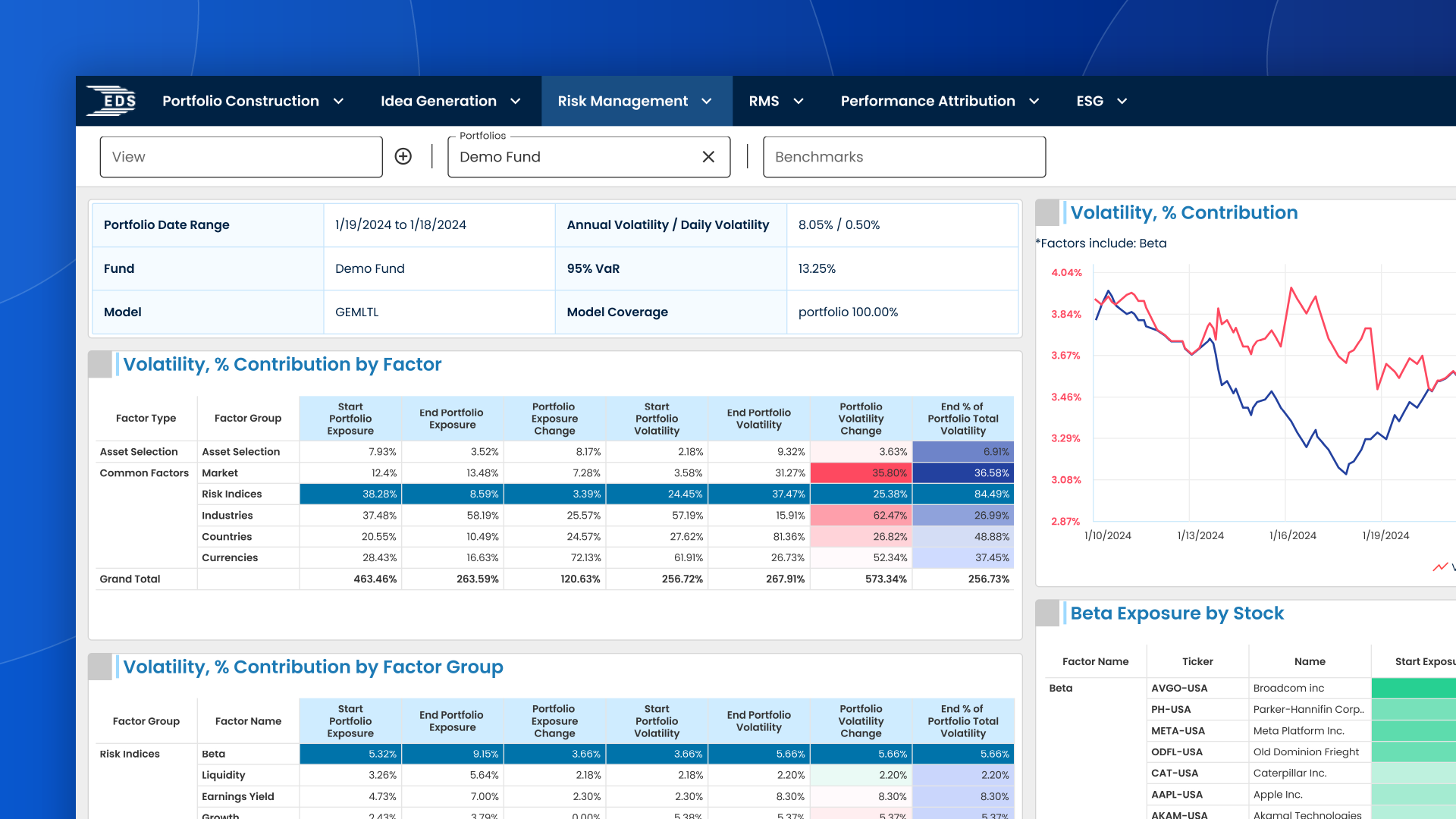Click gray square icon beside Volatility, % Contribution chart title

click(1047, 212)
